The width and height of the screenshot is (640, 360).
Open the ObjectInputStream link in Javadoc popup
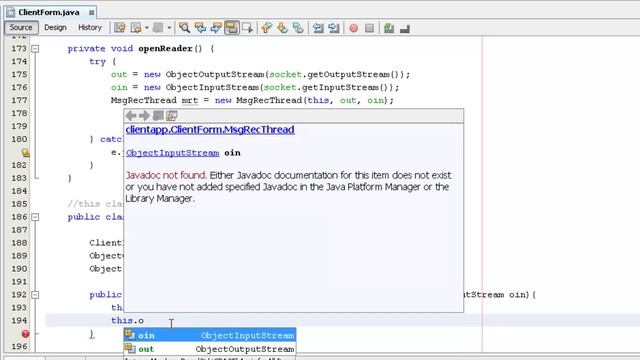pyautogui.click(x=173, y=153)
